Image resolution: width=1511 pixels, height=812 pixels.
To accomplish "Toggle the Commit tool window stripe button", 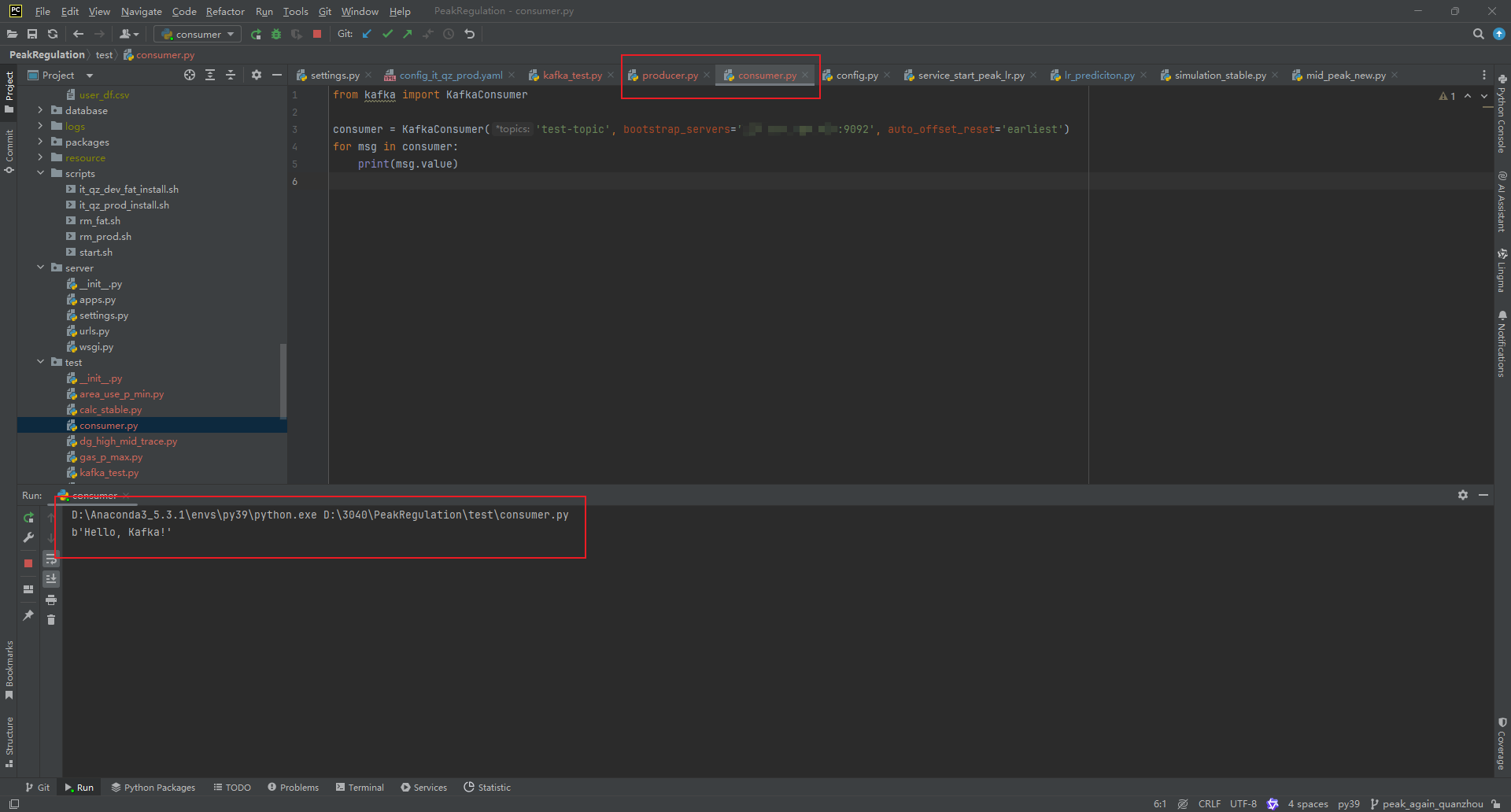I will (x=9, y=151).
